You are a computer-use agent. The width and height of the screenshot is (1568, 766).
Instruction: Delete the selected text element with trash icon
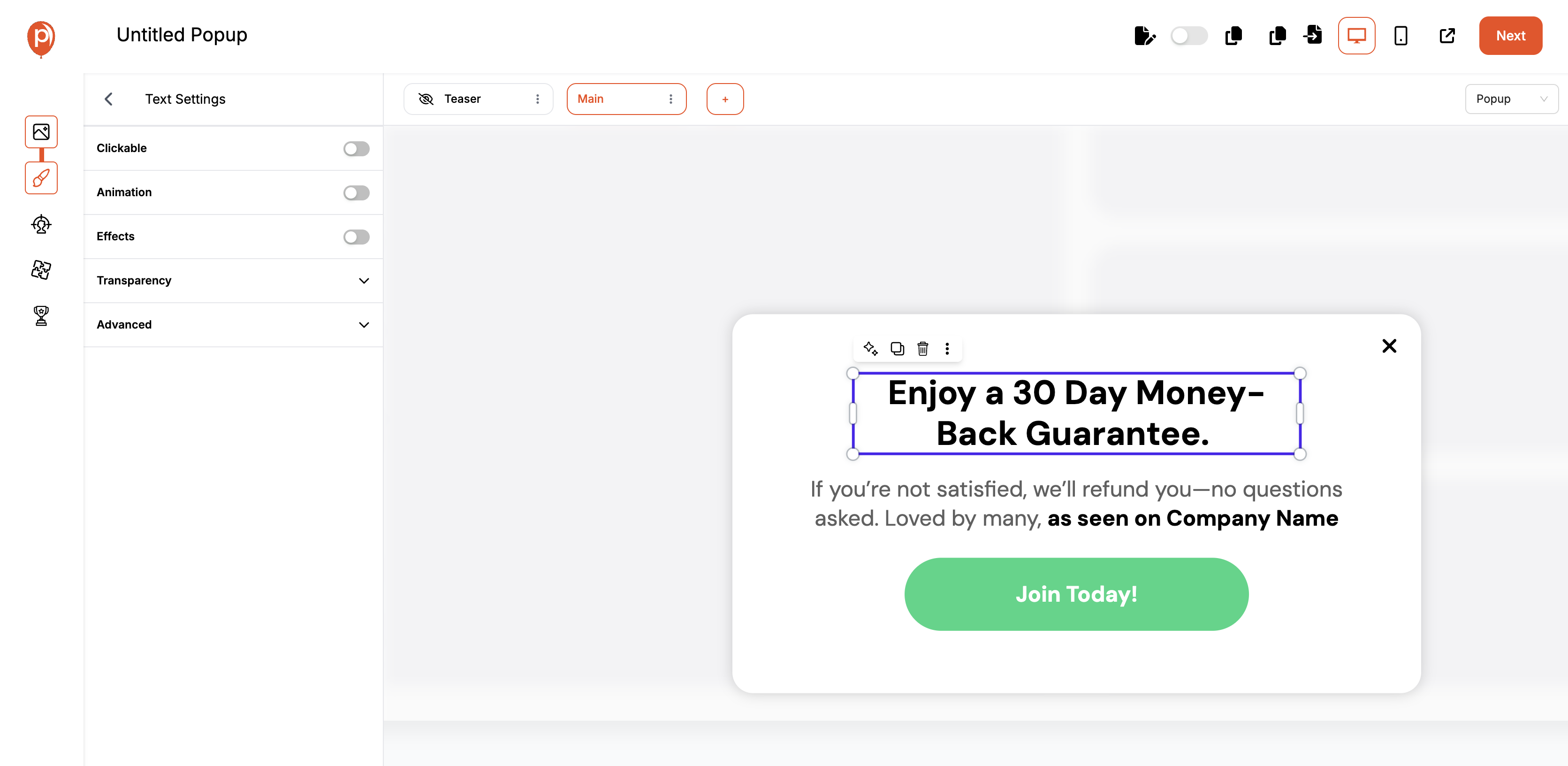point(922,349)
